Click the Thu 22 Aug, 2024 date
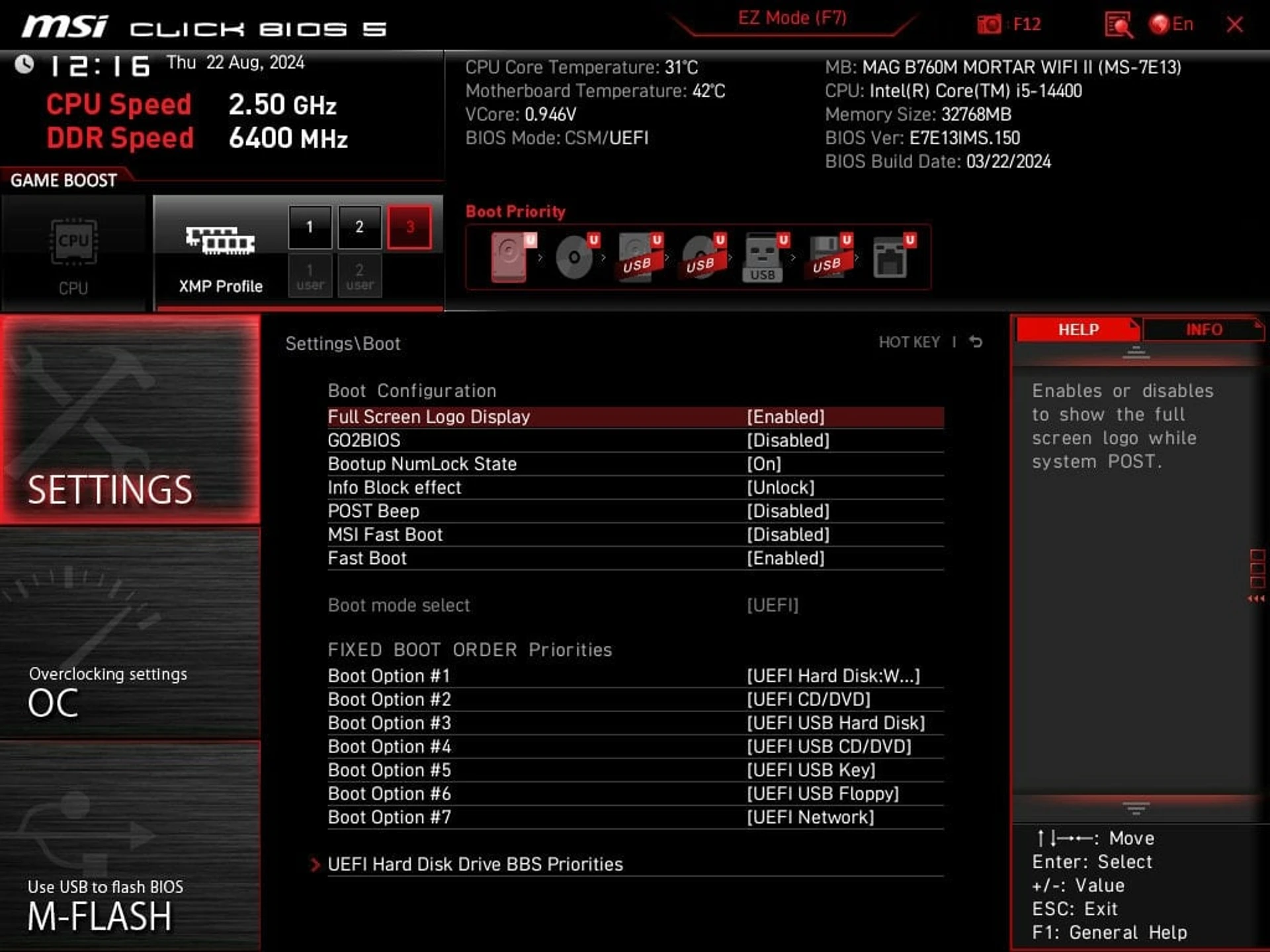This screenshot has height=952, width=1270. coord(235,63)
